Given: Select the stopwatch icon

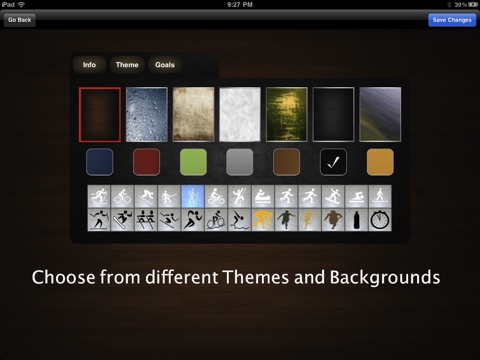Looking at the screenshot, I should point(380,220).
